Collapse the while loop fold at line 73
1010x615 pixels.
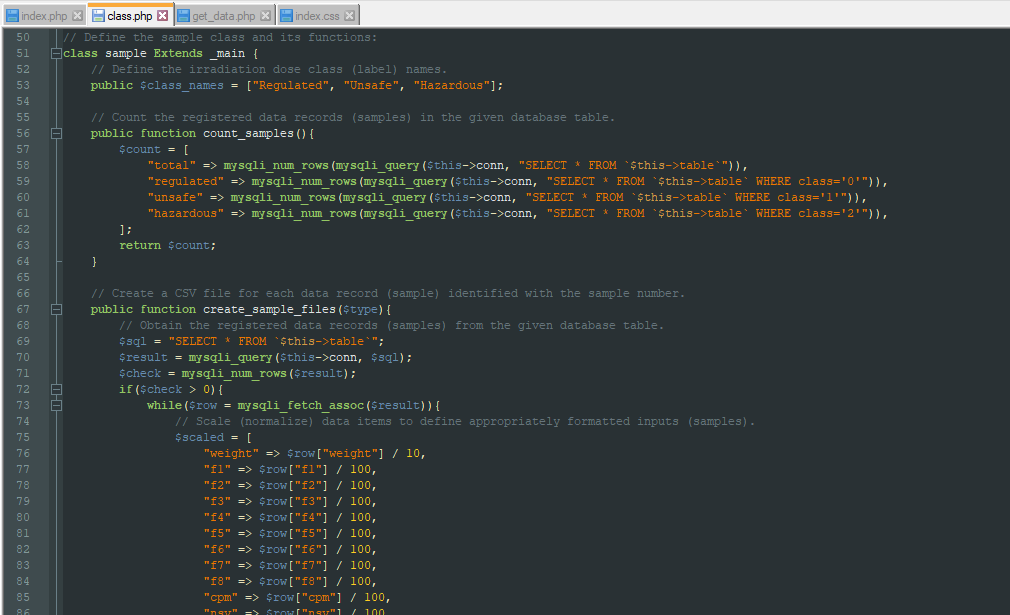pyautogui.click(x=56, y=405)
